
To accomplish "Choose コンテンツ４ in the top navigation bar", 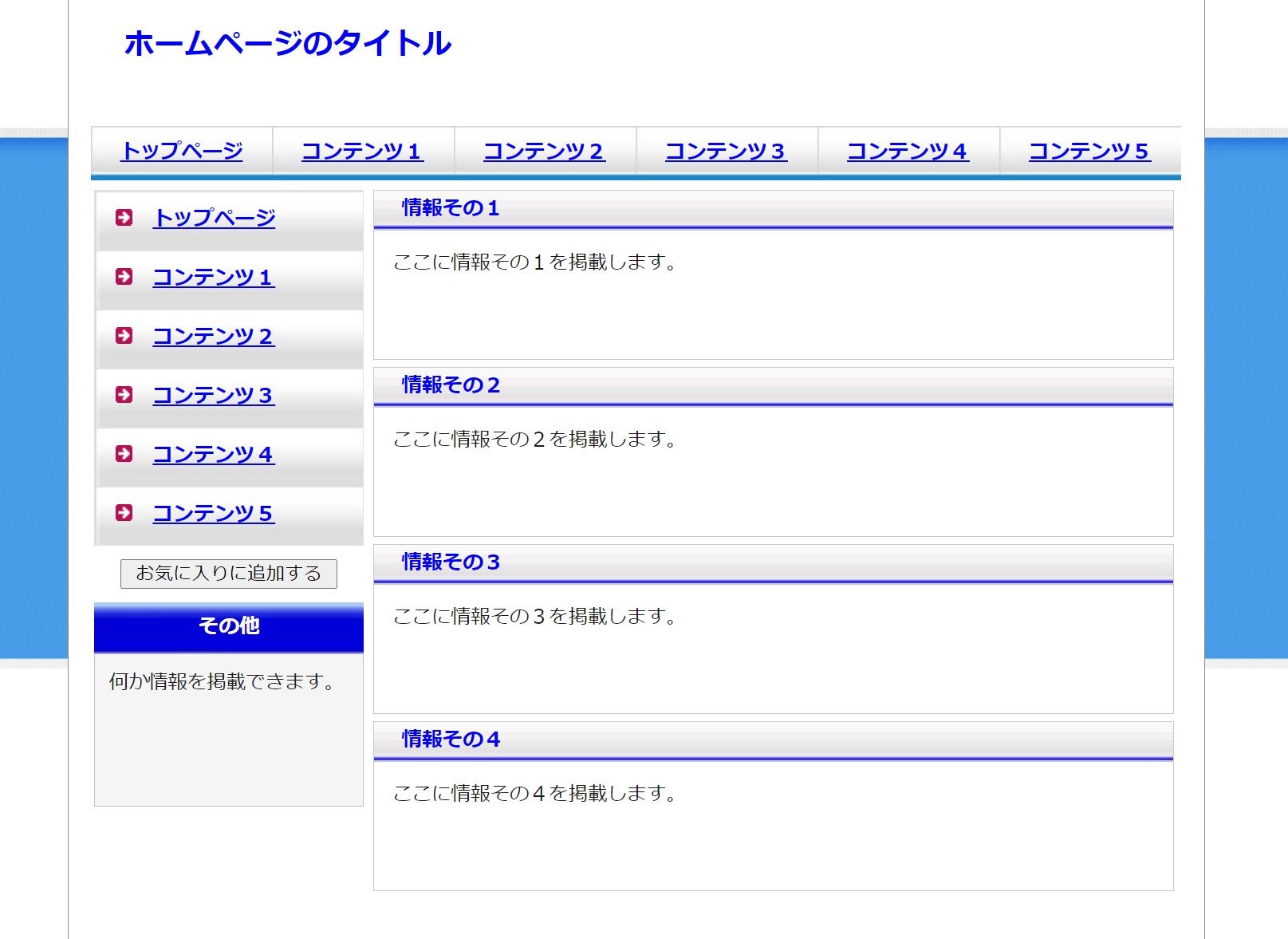I will pyautogui.click(x=908, y=151).
